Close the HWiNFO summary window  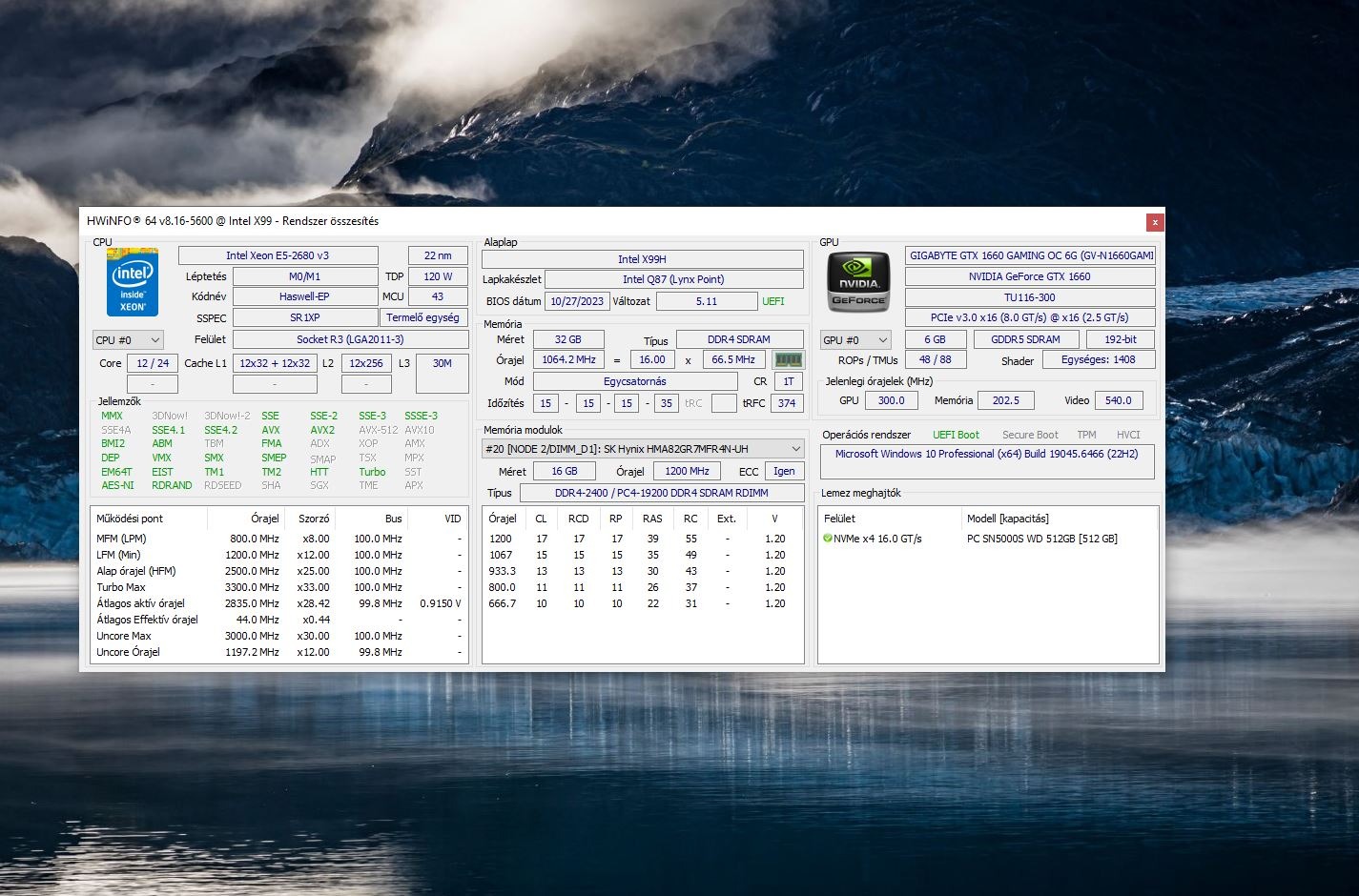[x=1155, y=222]
